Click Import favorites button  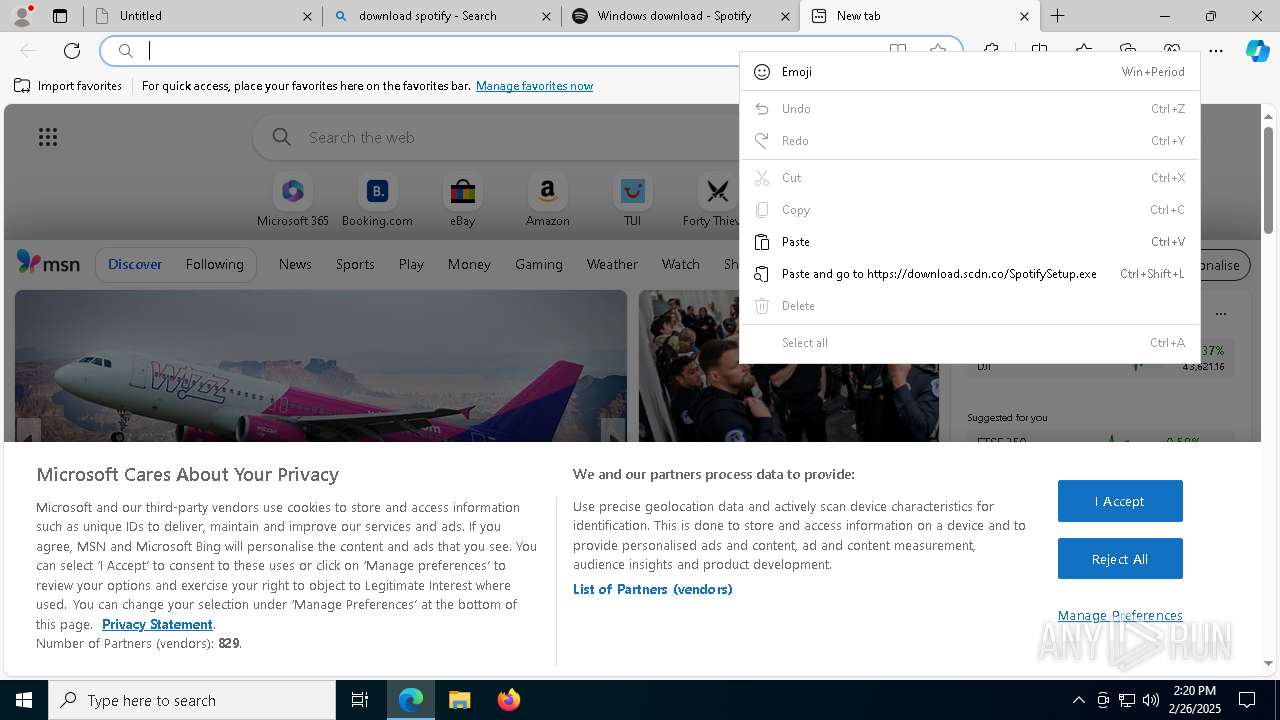[68, 86]
